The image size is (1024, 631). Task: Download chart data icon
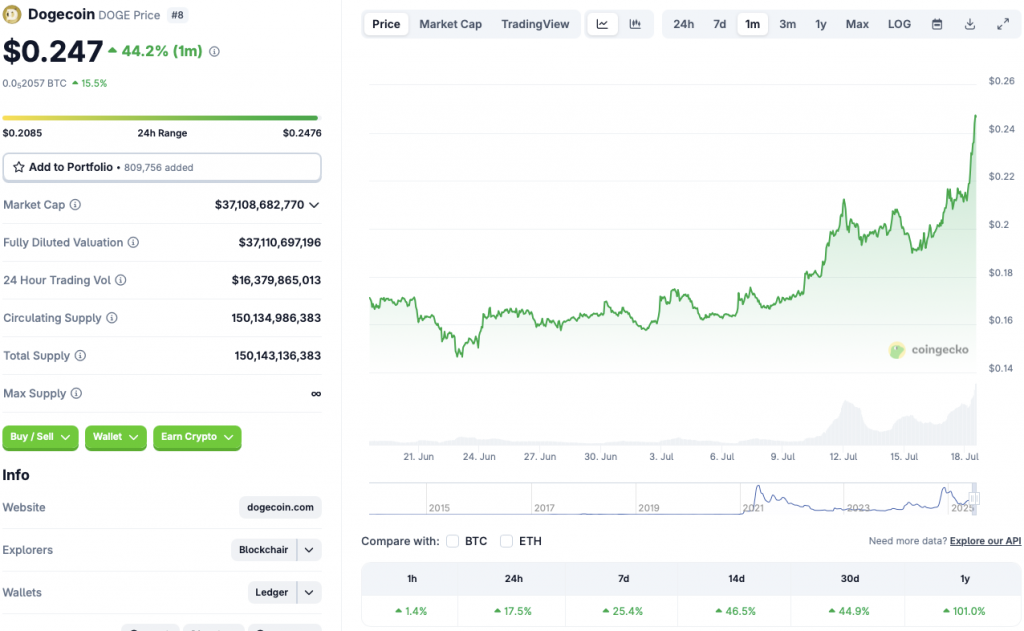[x=970, y=24]
